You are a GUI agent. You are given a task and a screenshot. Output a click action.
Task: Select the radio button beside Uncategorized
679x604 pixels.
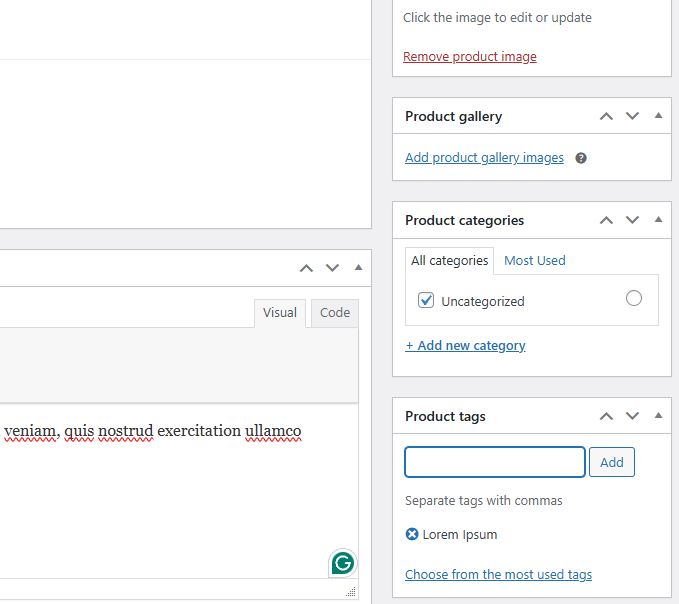pos(634,298)
